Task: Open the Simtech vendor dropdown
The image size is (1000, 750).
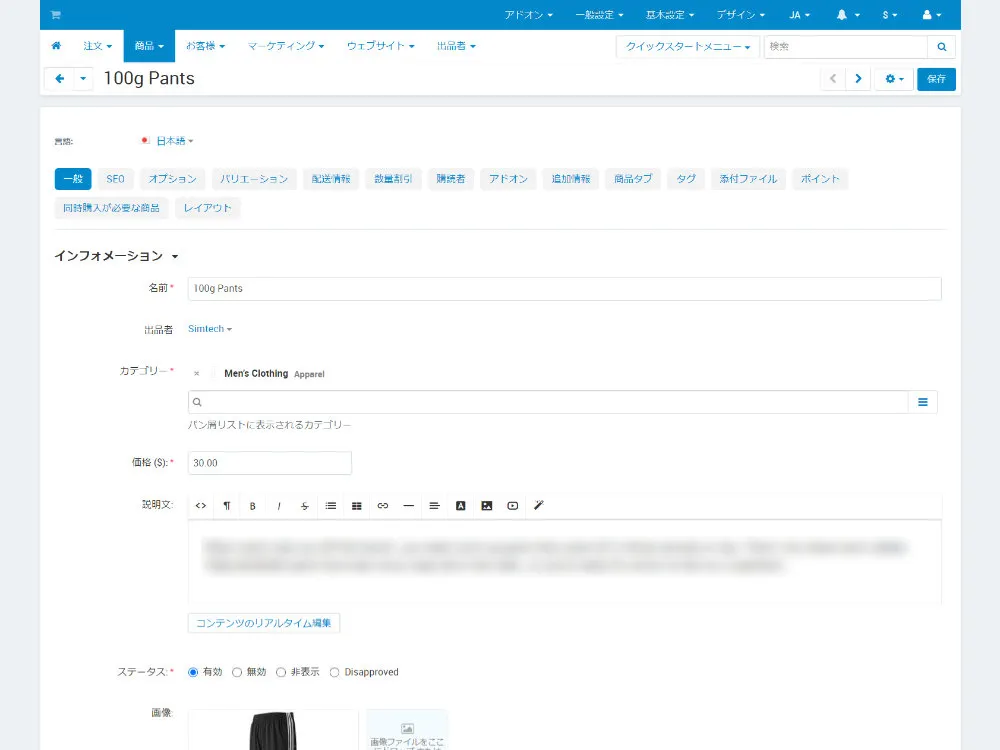Action: pyautogui.click(x=209, y=328)
